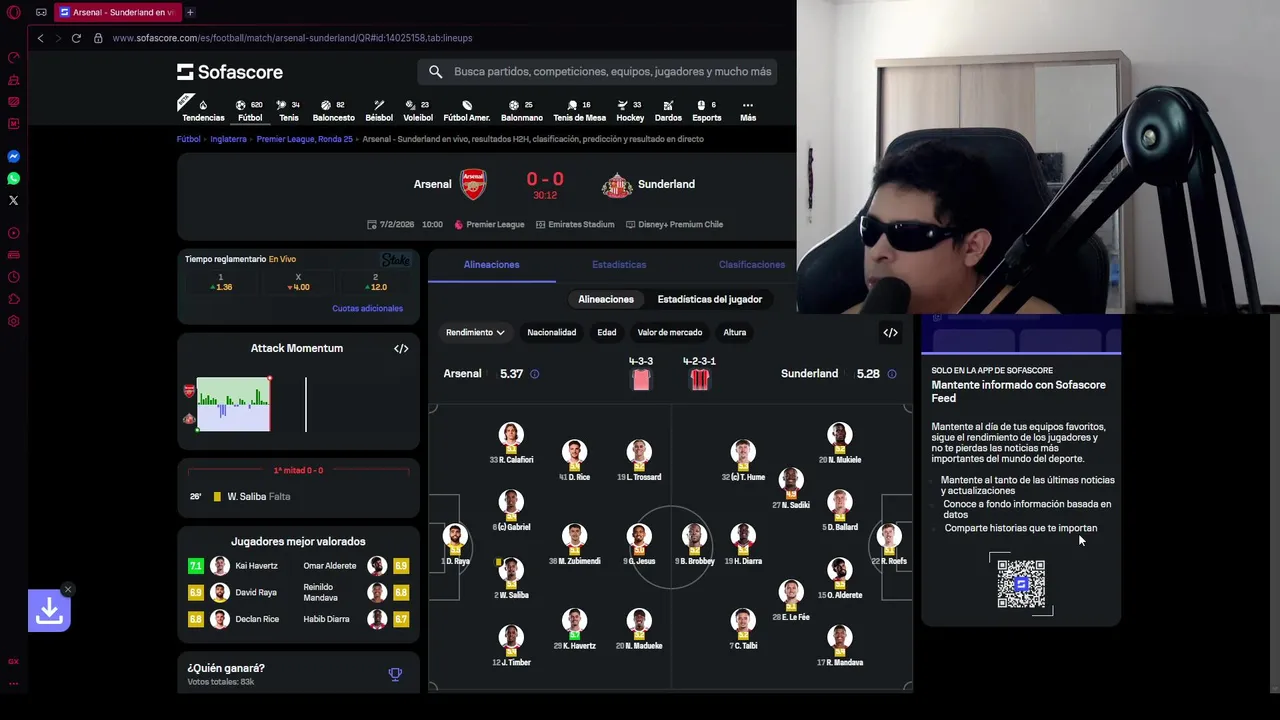Click the Opera logo menu button
Image resolution: width=1280 pixels, height=720 pixels.
[13, 12]
